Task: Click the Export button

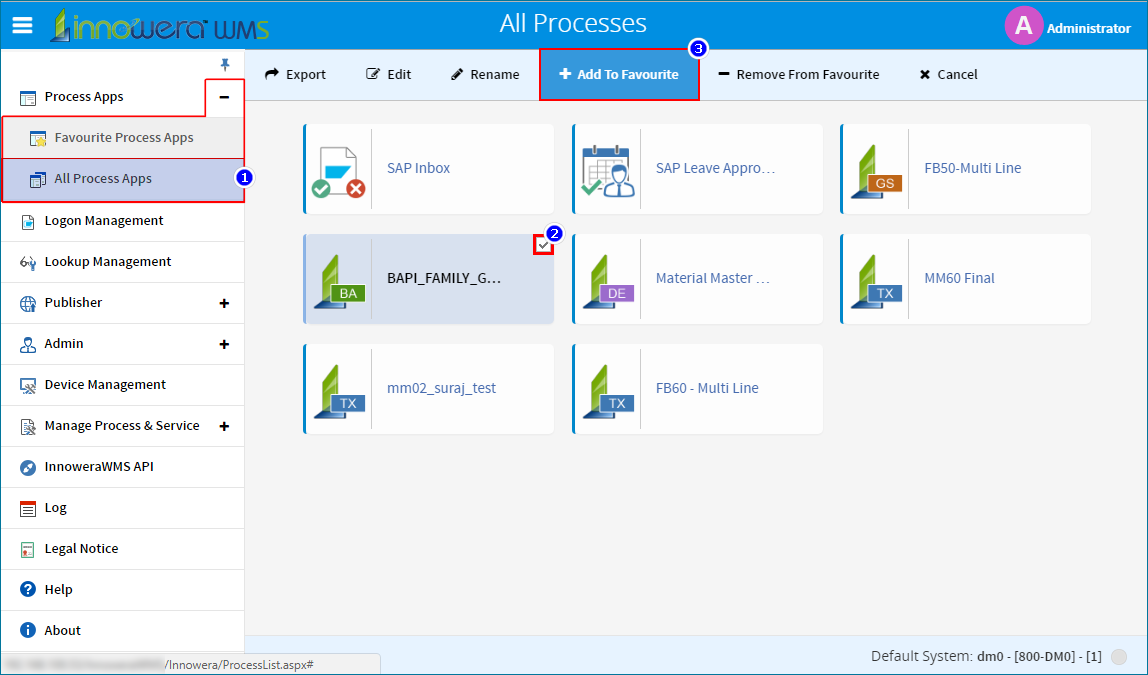Action: tap(295, 75)
